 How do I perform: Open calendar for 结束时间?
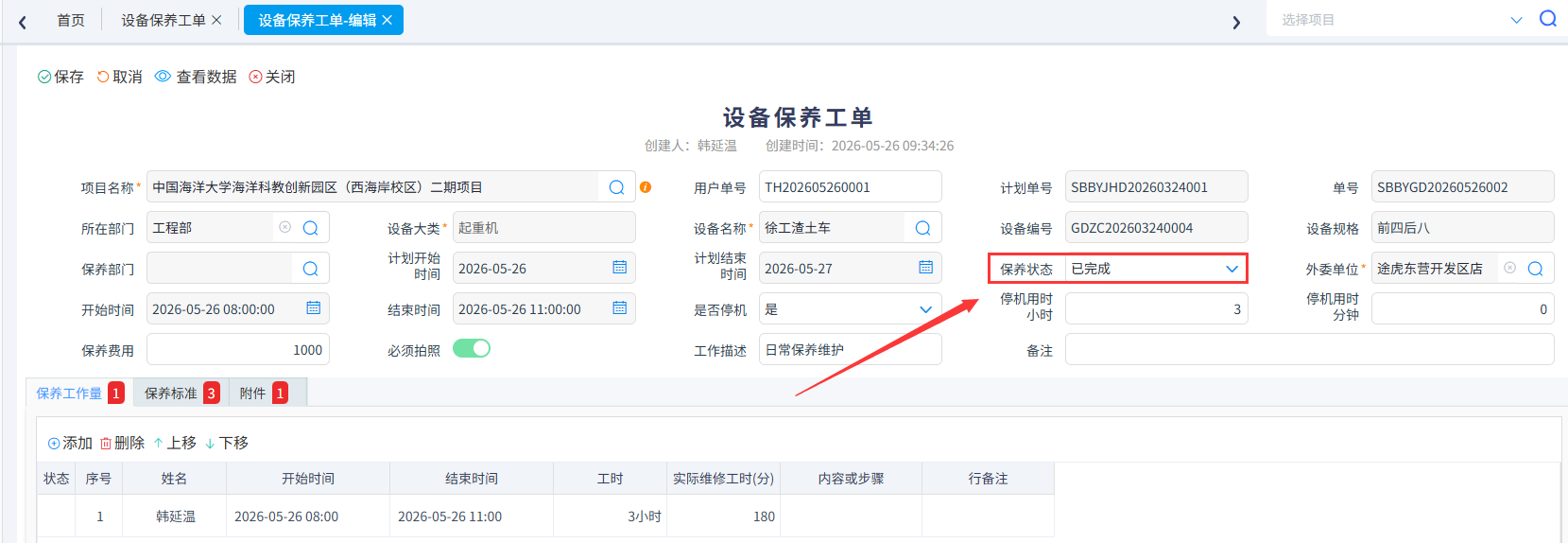tap(619, 308)
